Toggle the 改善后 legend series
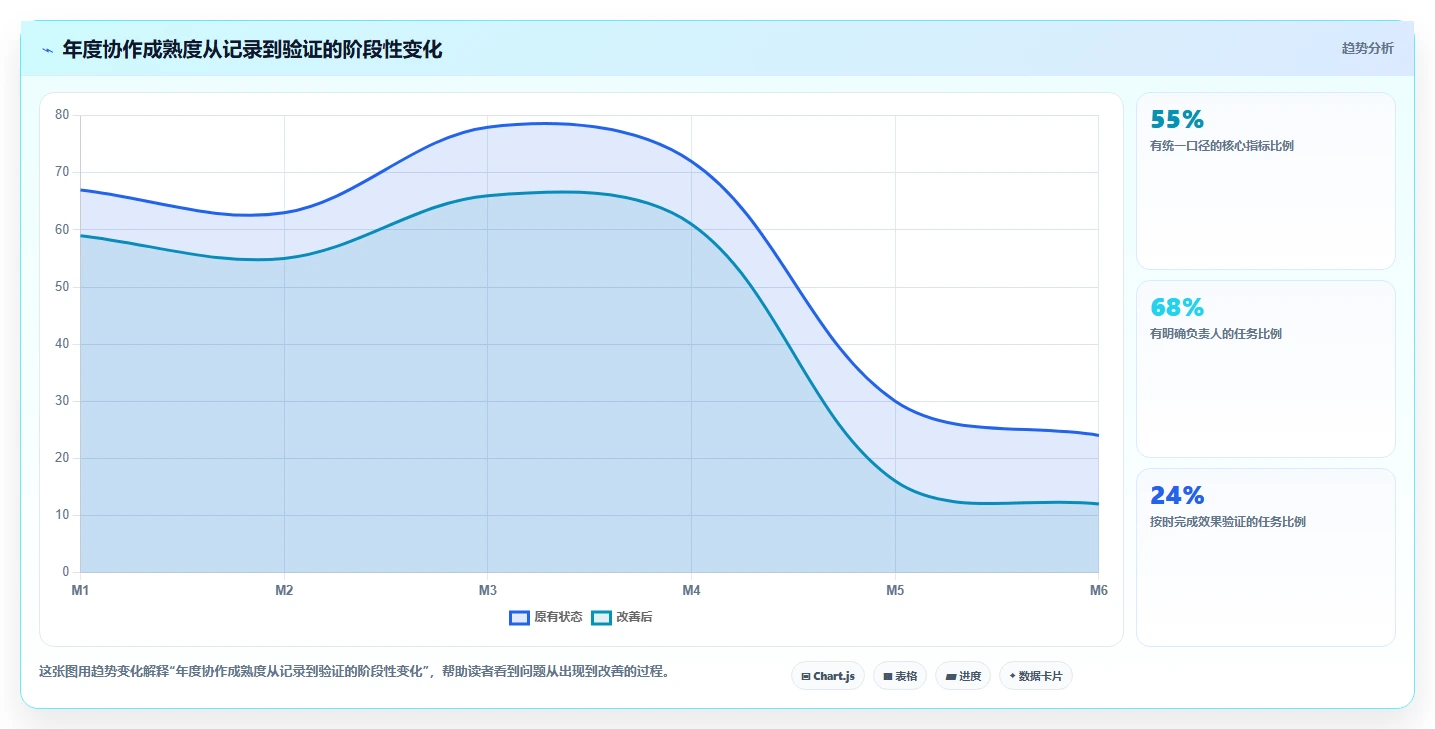The image size is (1435, 729). (622, 617)
